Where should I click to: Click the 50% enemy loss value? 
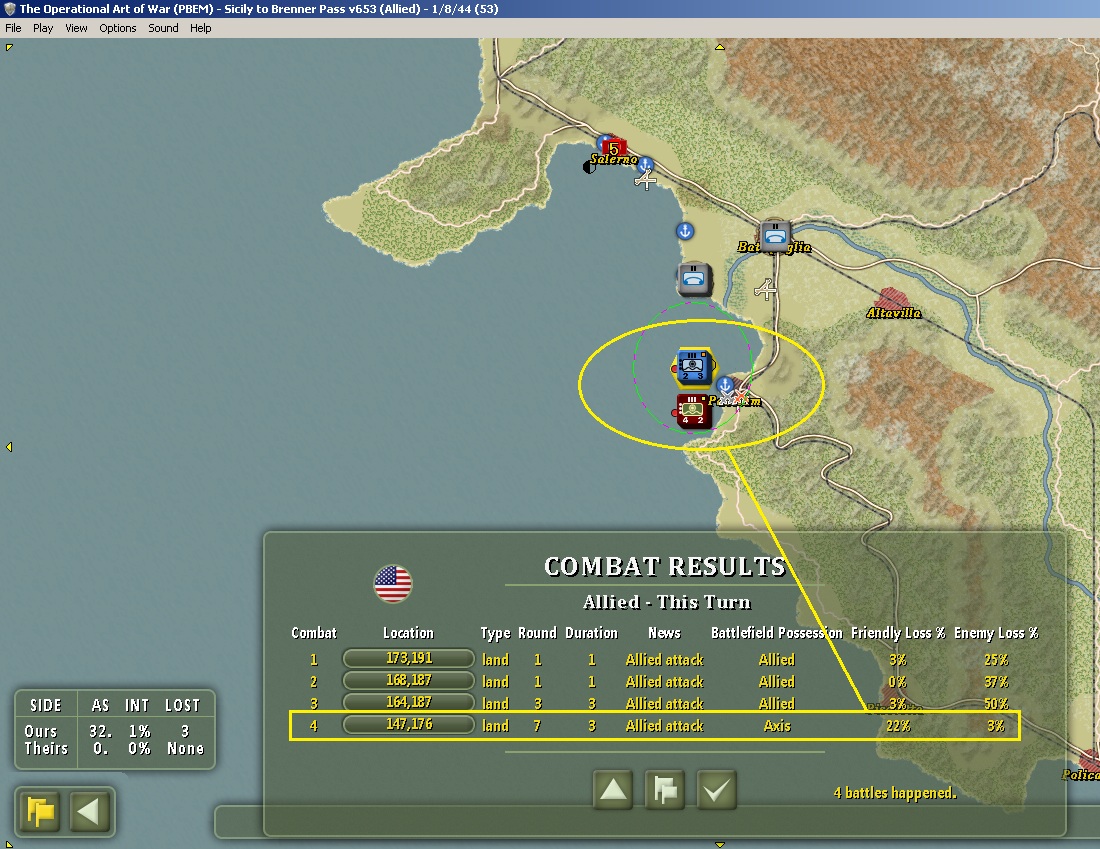pos(996,703)
